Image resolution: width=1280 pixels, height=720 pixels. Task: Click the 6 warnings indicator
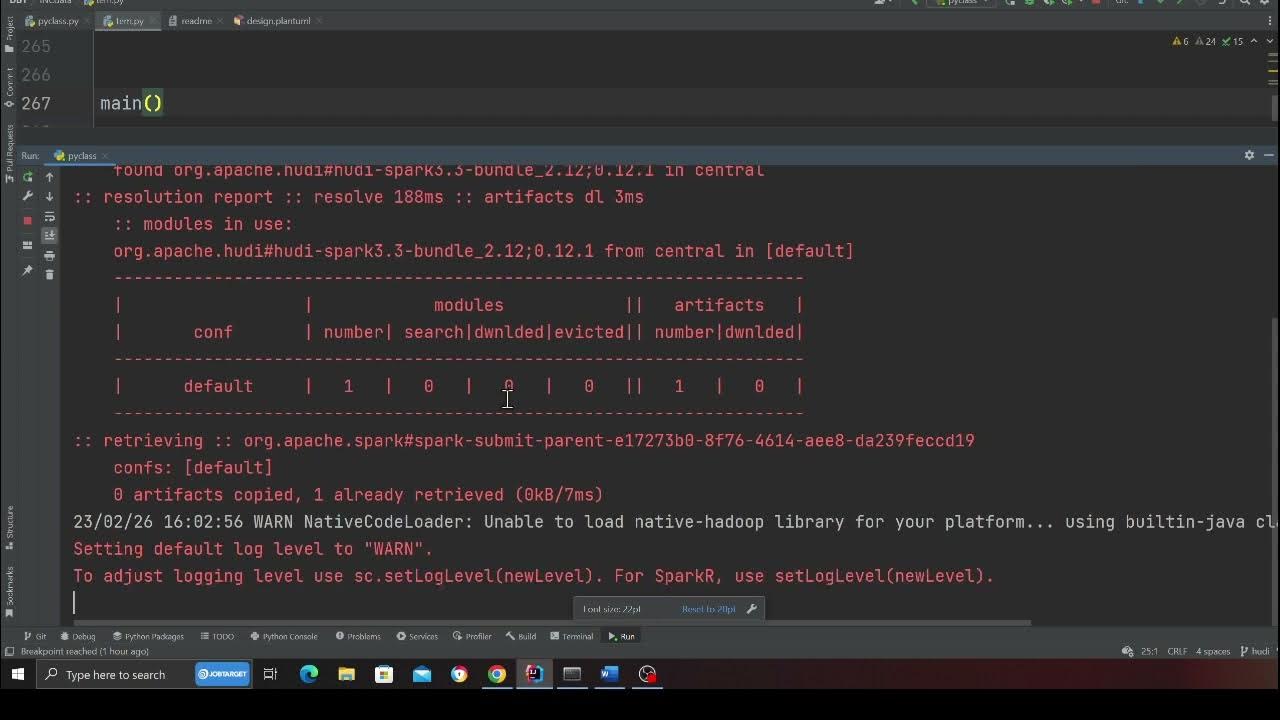(1180, 41)
